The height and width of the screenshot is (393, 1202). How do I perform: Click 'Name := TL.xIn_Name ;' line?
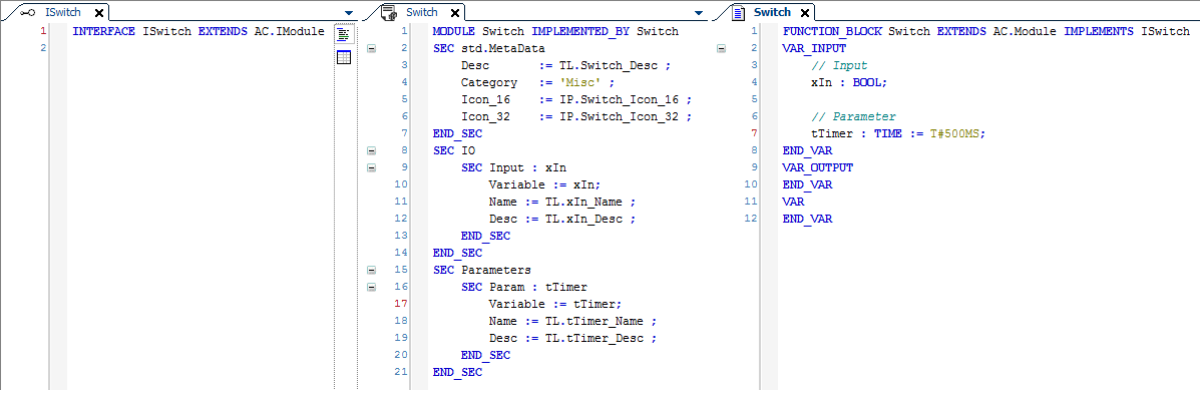pyautogui.click(x=562, y=201)
